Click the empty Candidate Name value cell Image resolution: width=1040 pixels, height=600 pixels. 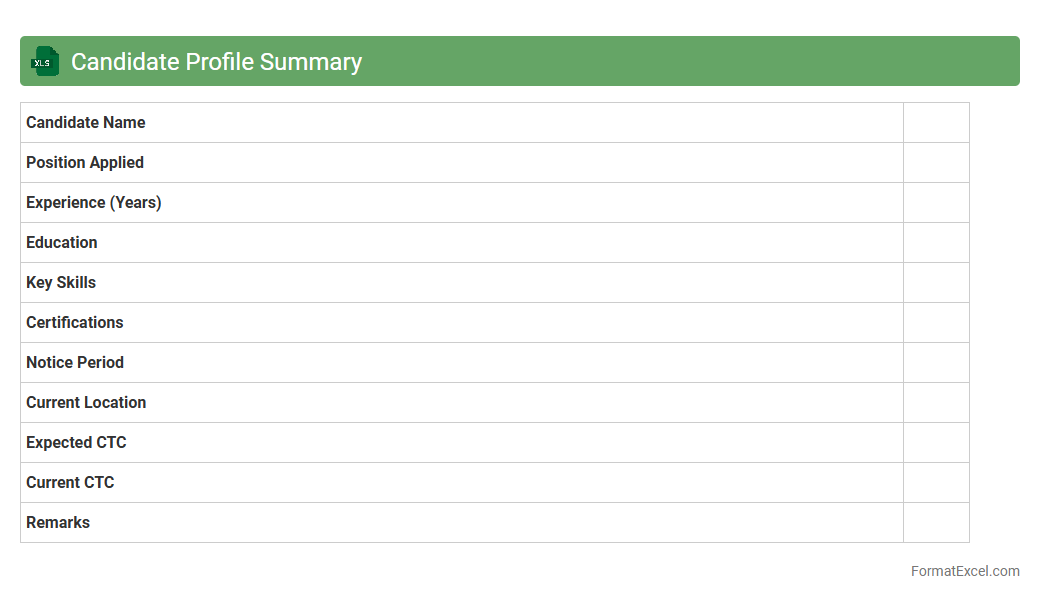coord(936,123)
